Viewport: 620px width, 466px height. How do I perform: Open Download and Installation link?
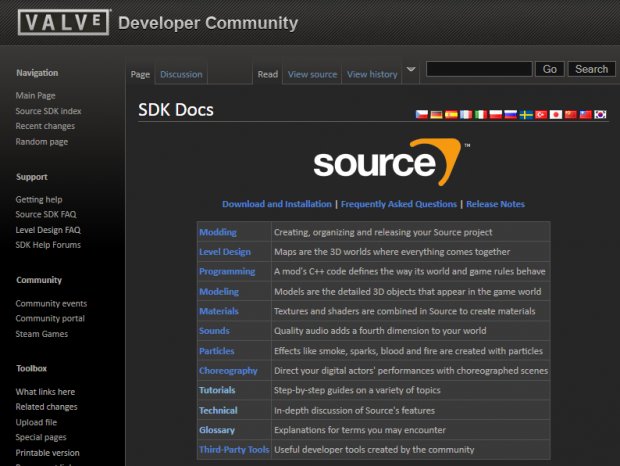tap(277, 204)
